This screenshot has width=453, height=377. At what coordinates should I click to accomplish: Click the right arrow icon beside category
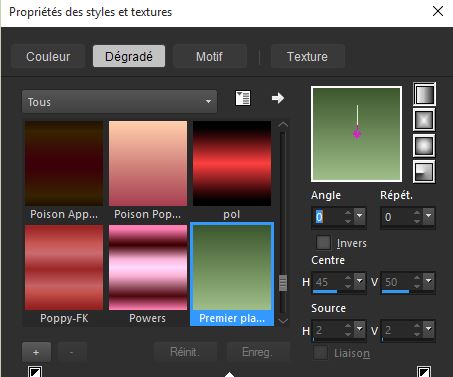(x=277, y=98)
